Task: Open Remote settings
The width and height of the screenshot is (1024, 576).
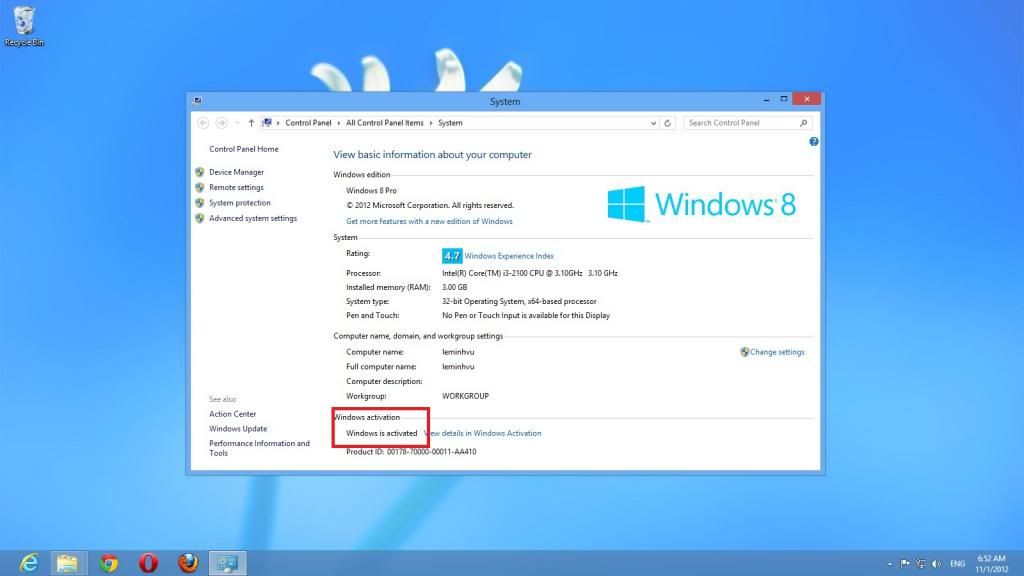Action: point(236,187)
